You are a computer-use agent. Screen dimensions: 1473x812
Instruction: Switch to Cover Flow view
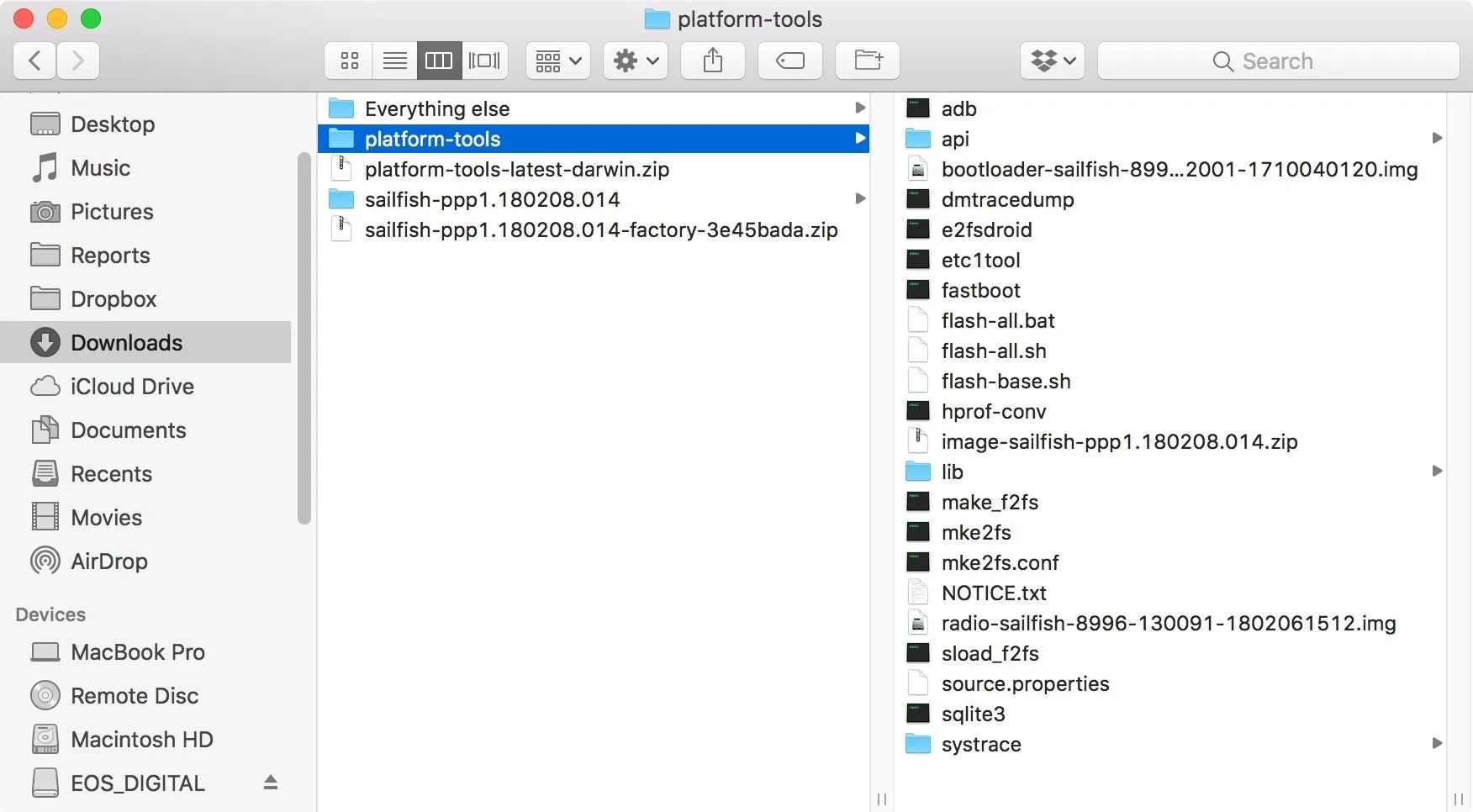pos(484,61)
